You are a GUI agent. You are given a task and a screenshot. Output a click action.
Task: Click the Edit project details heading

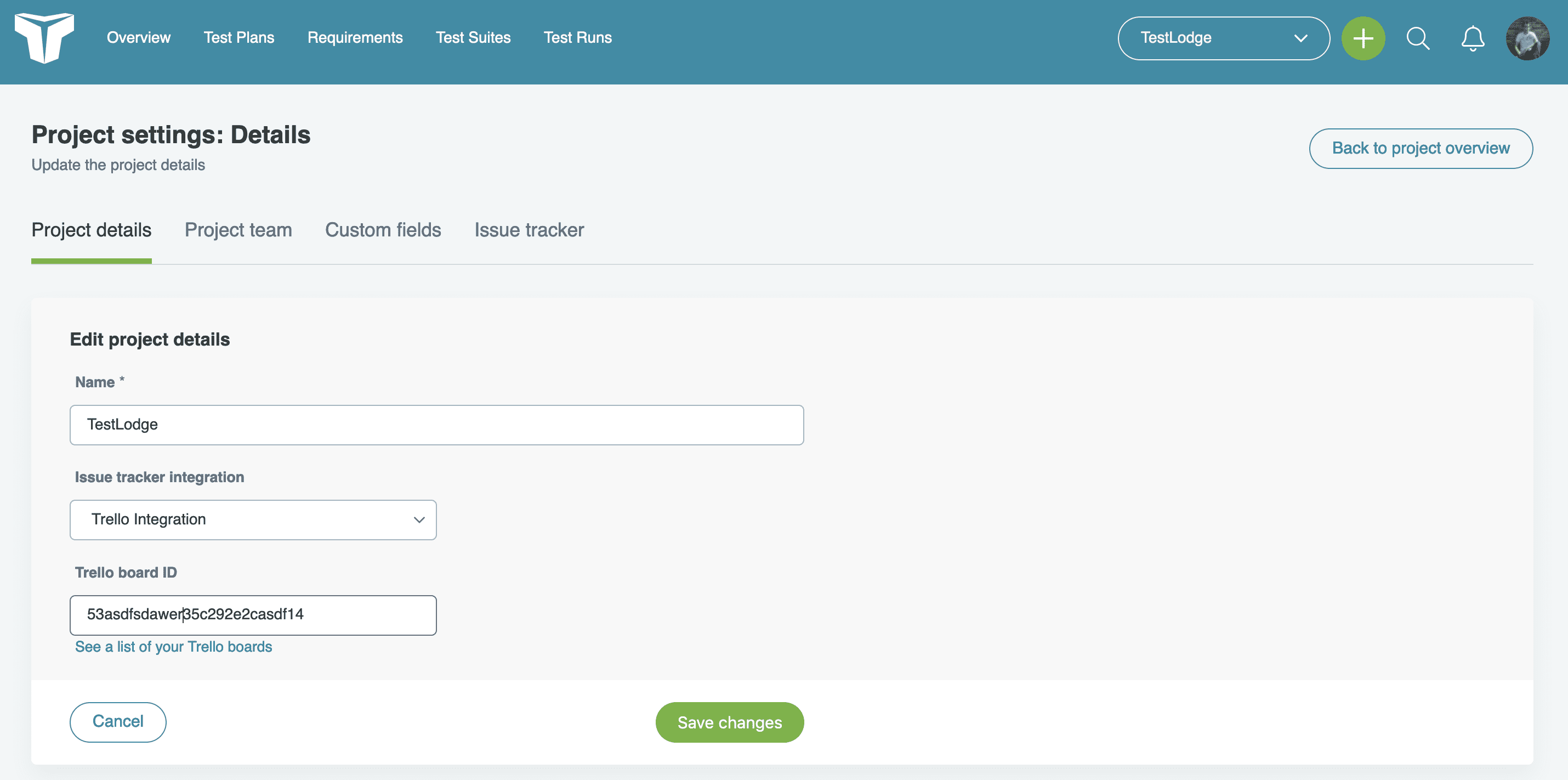[x=150, y=339]
